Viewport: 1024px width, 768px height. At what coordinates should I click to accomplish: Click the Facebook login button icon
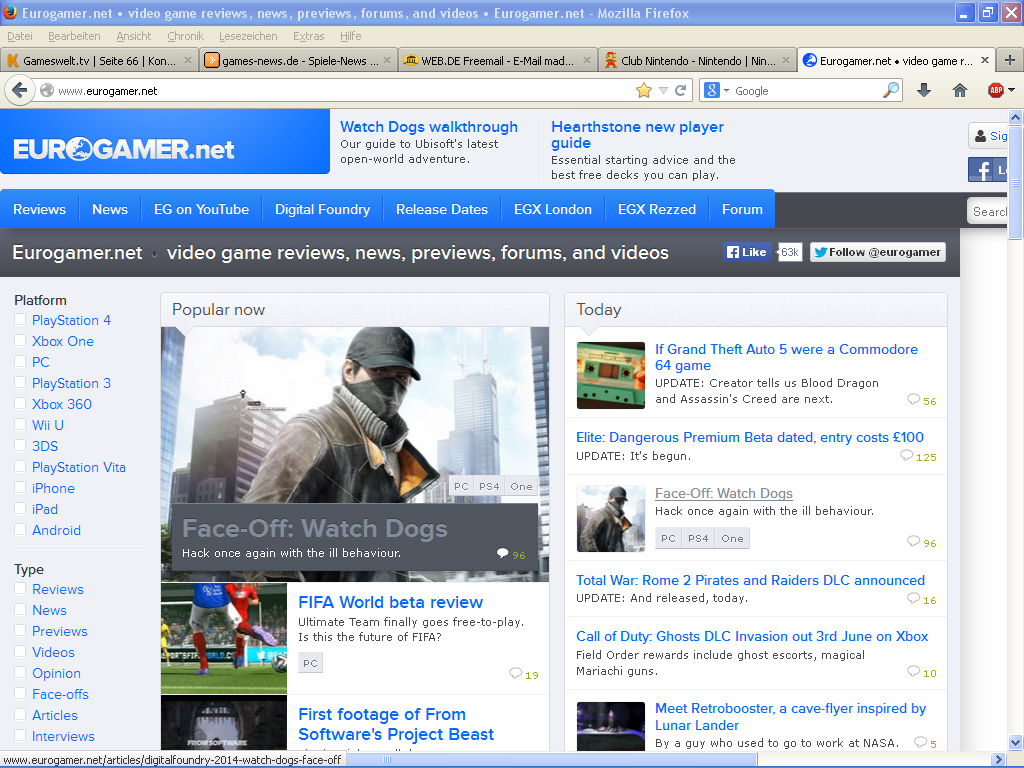click(x=987, y=170)
